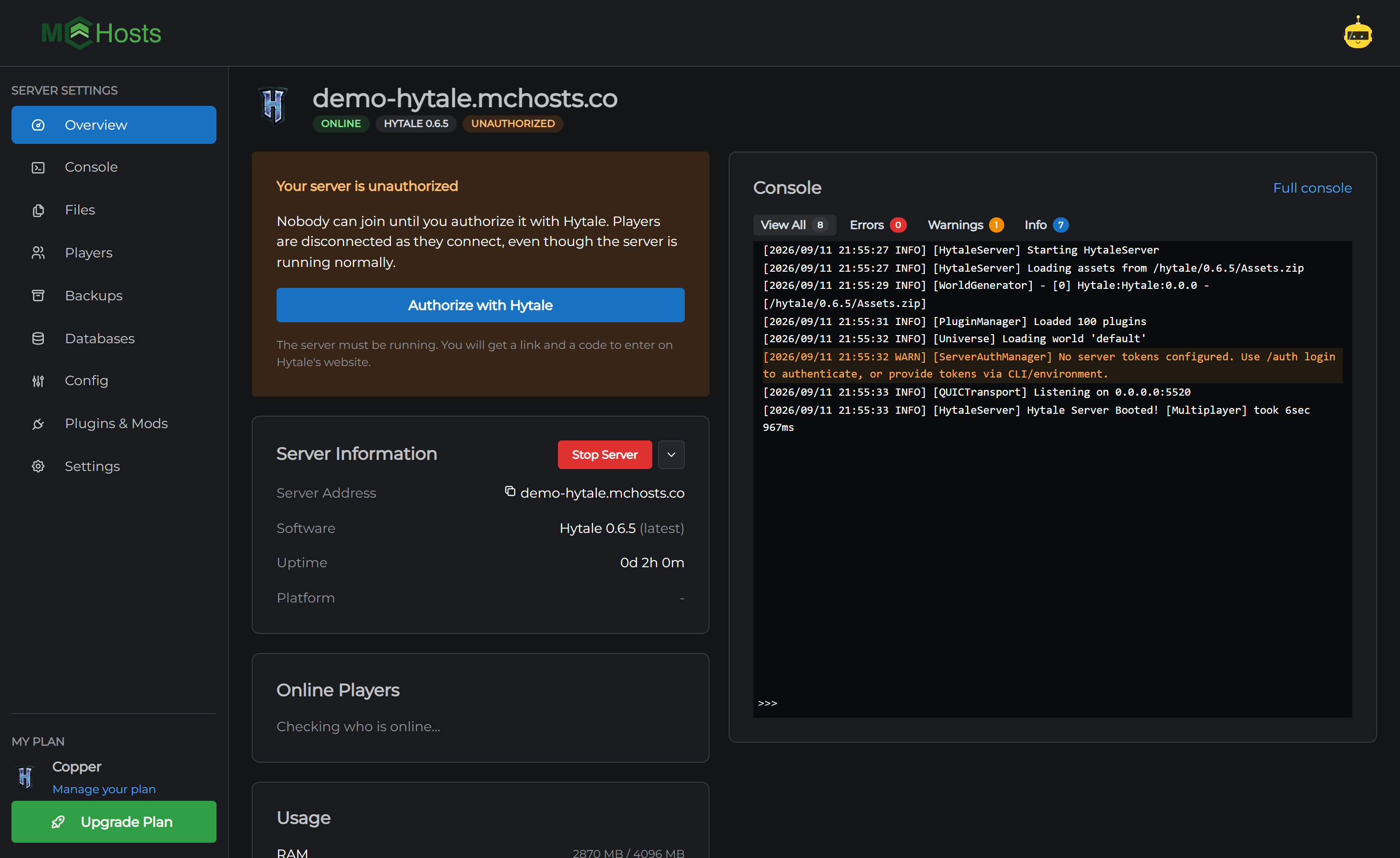The width and height of the screenshot is (1400, 858).
Task: Go to Console in the sidebar
Action: point(113,167)
